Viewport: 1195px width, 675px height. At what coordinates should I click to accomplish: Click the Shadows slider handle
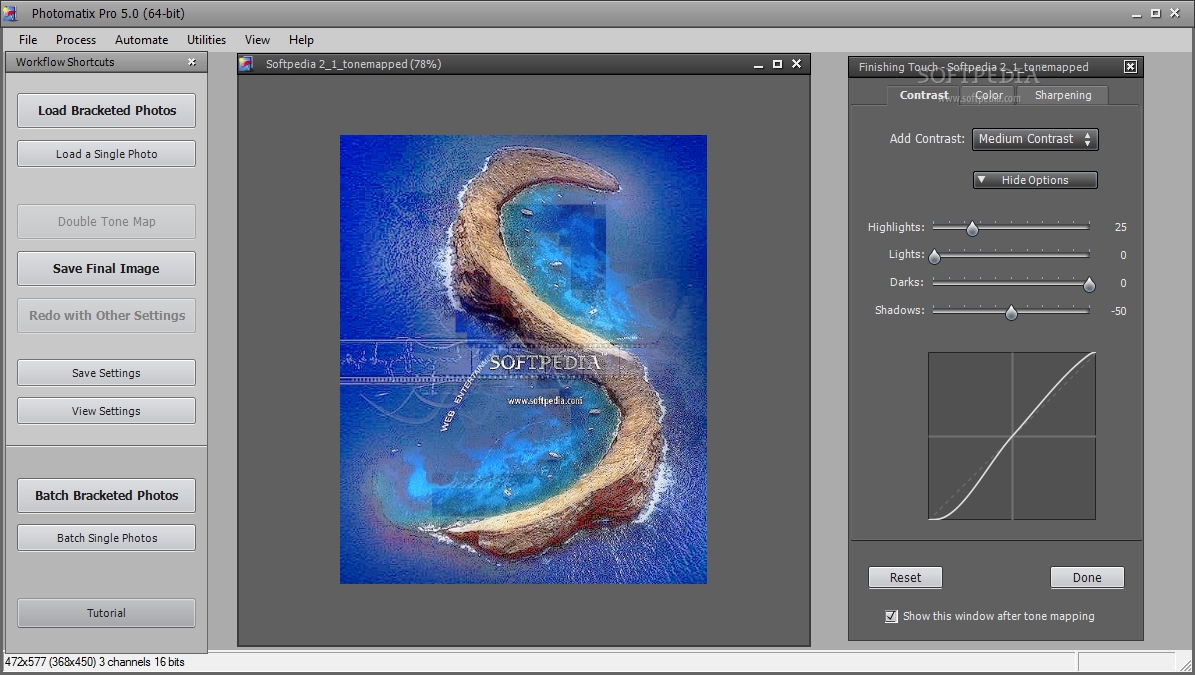(1011, 312)
